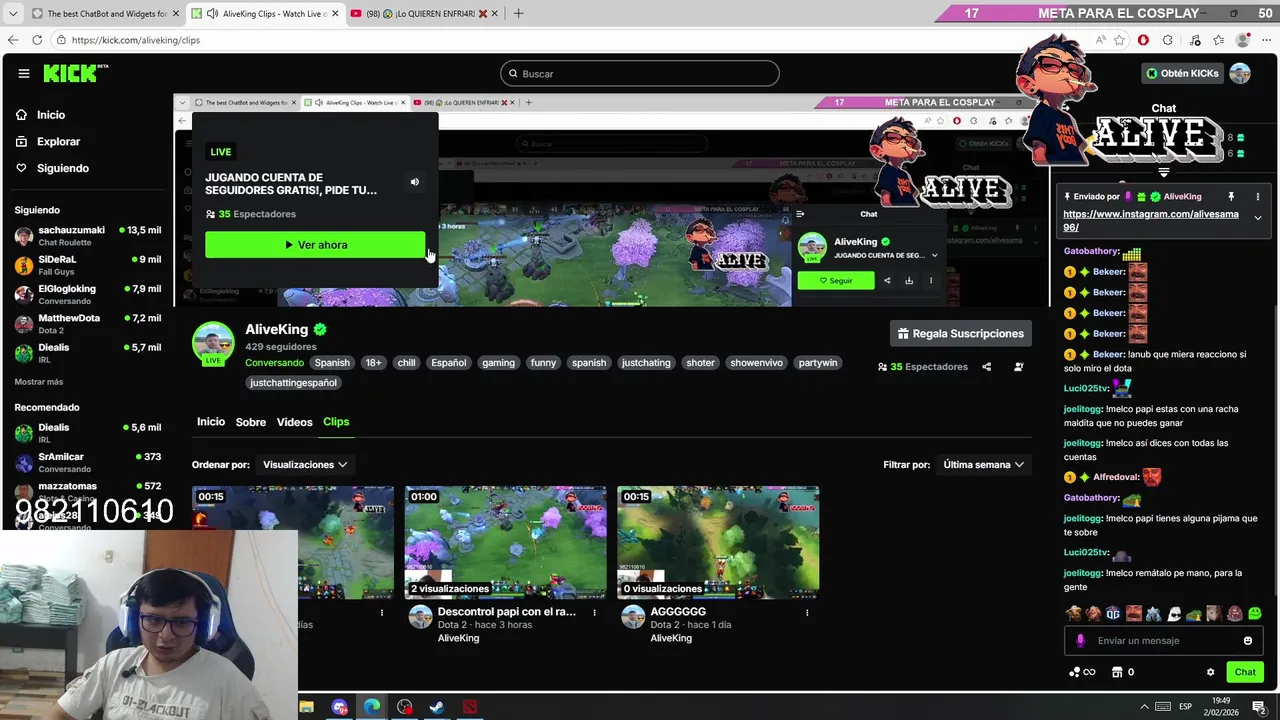Open options menu for Descontrol papi clip
1280x720 pixels.
[x=594, y=613]
